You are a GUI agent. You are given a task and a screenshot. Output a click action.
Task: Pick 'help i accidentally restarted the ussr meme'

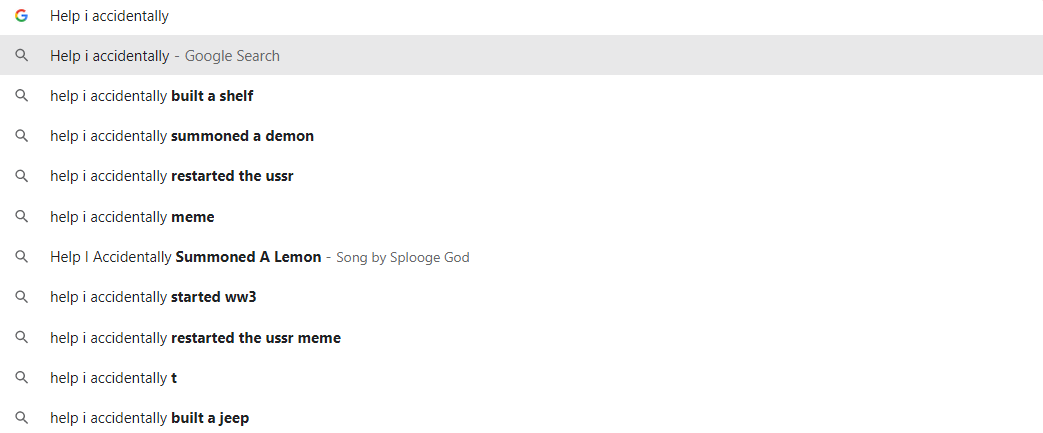point(195,338)
